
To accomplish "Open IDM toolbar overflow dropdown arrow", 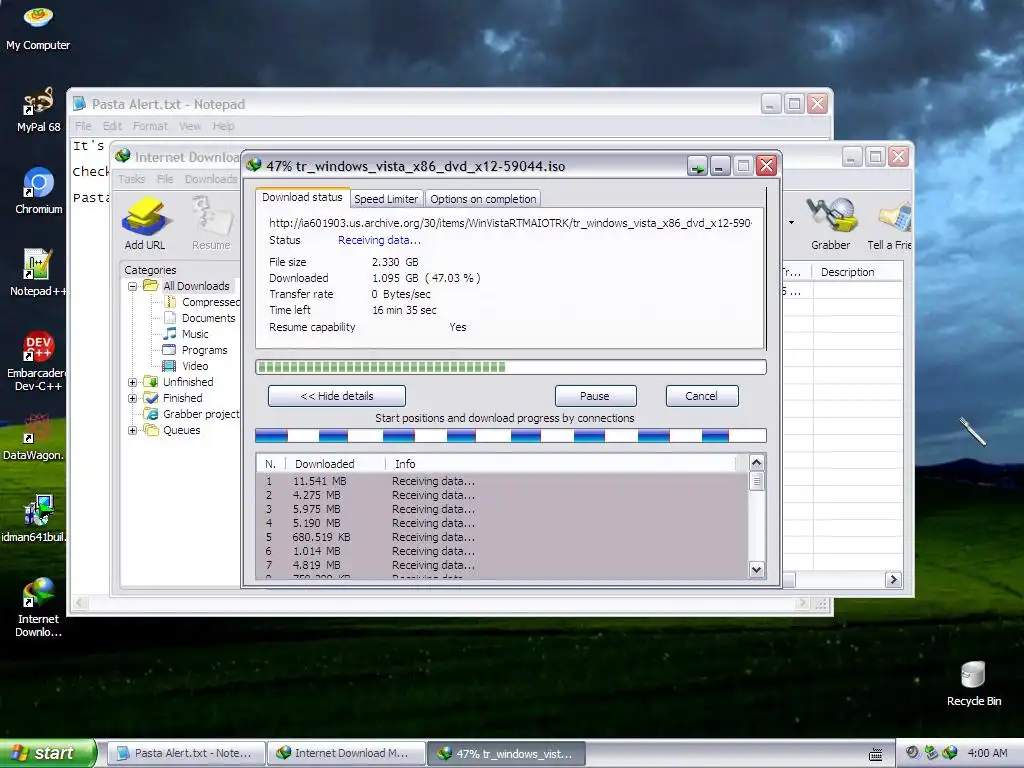I will point(792,223).
